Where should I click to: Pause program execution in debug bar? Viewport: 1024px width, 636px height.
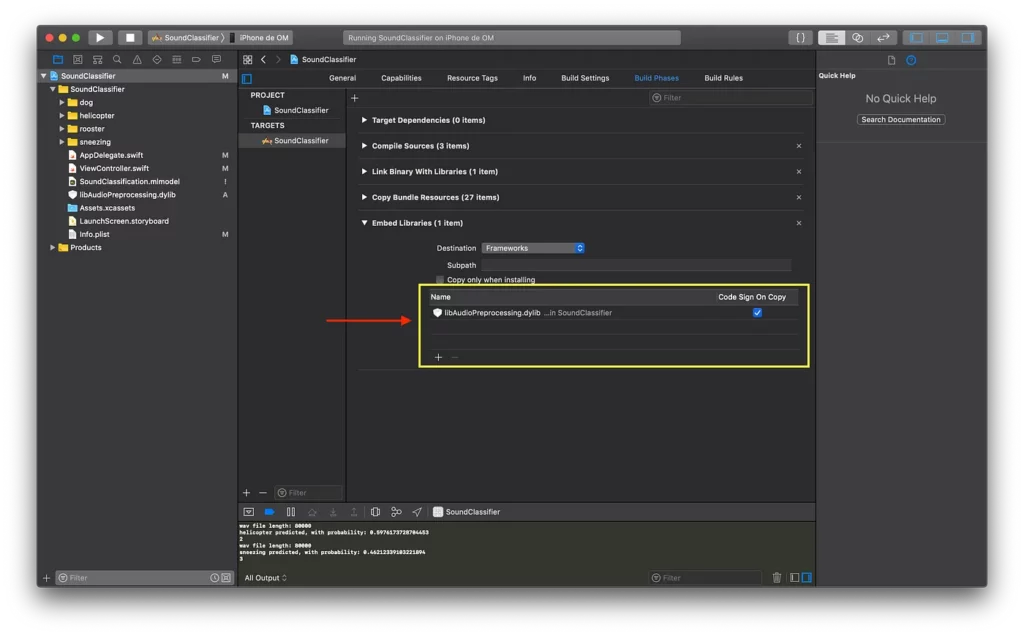click(x=291, y=512)
